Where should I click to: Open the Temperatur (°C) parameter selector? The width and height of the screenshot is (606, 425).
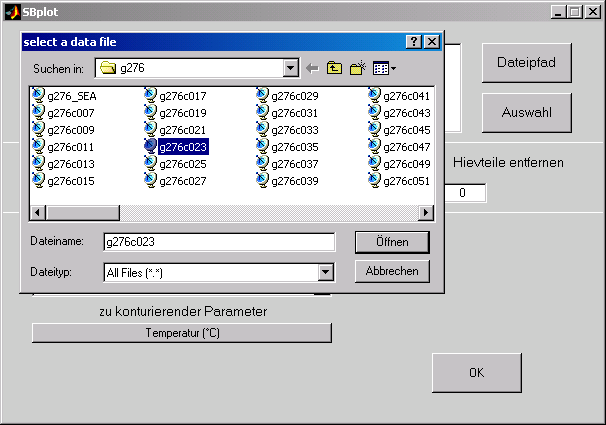(x=182, y=333)
